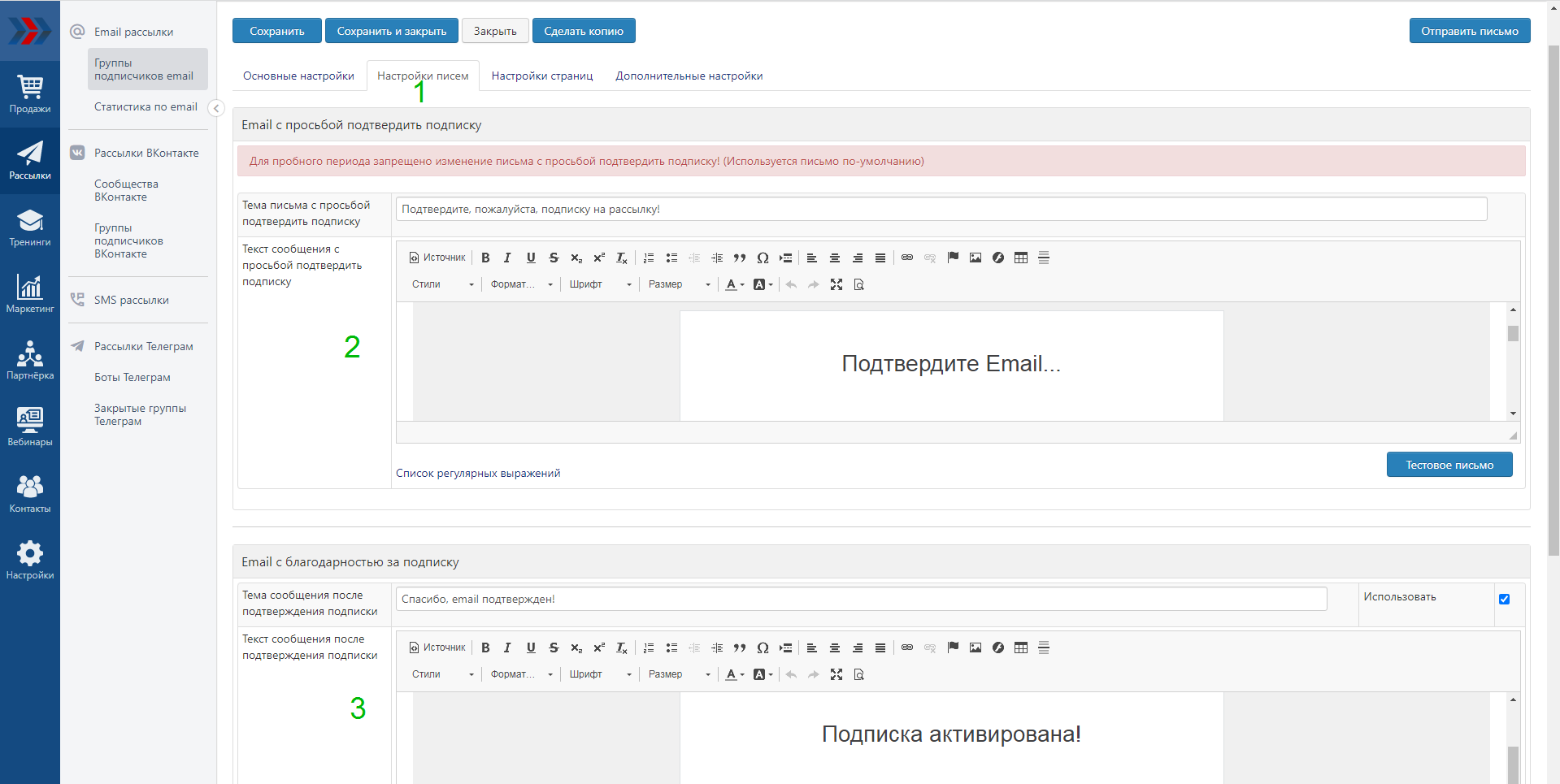Viewport: 1560px width, 784px height.
Task: Insert table in thank-you email editor
Action: click(x=1021, y=648)
